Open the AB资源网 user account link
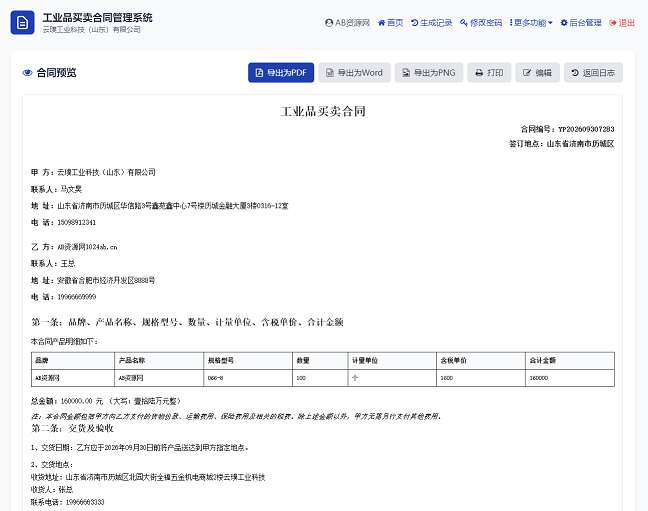This screenshot has height=511, width=648. [347, 23]
